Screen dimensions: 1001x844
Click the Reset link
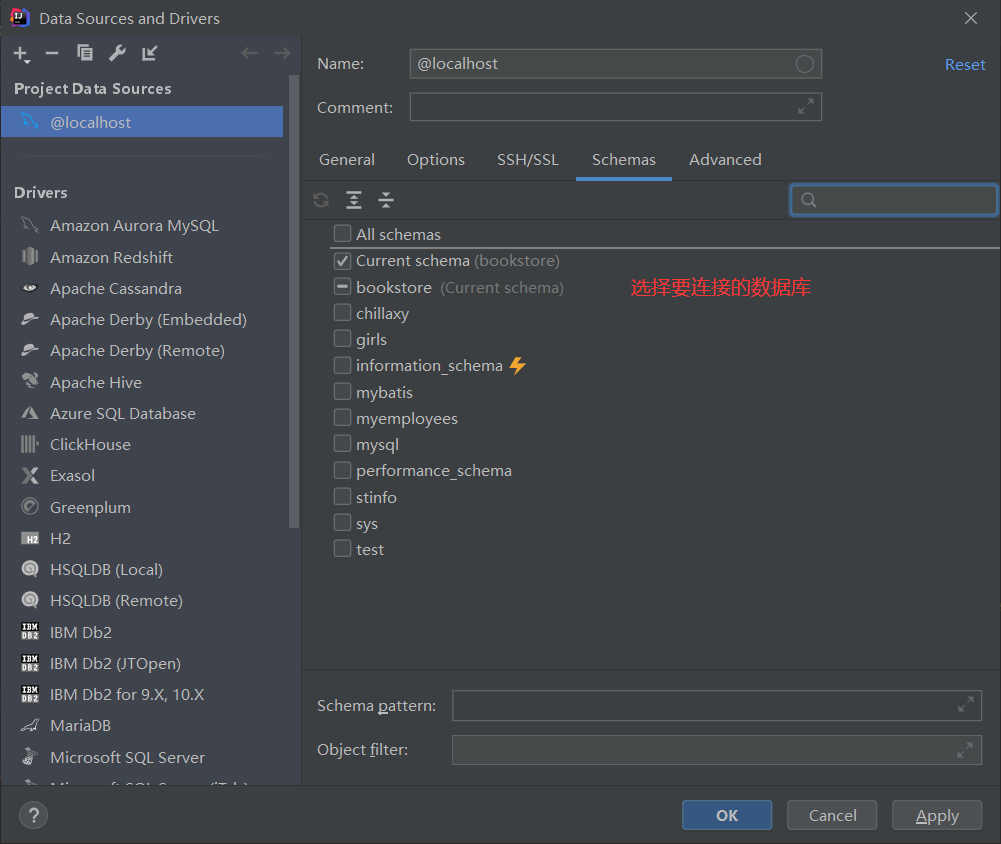tap(965, 64)
